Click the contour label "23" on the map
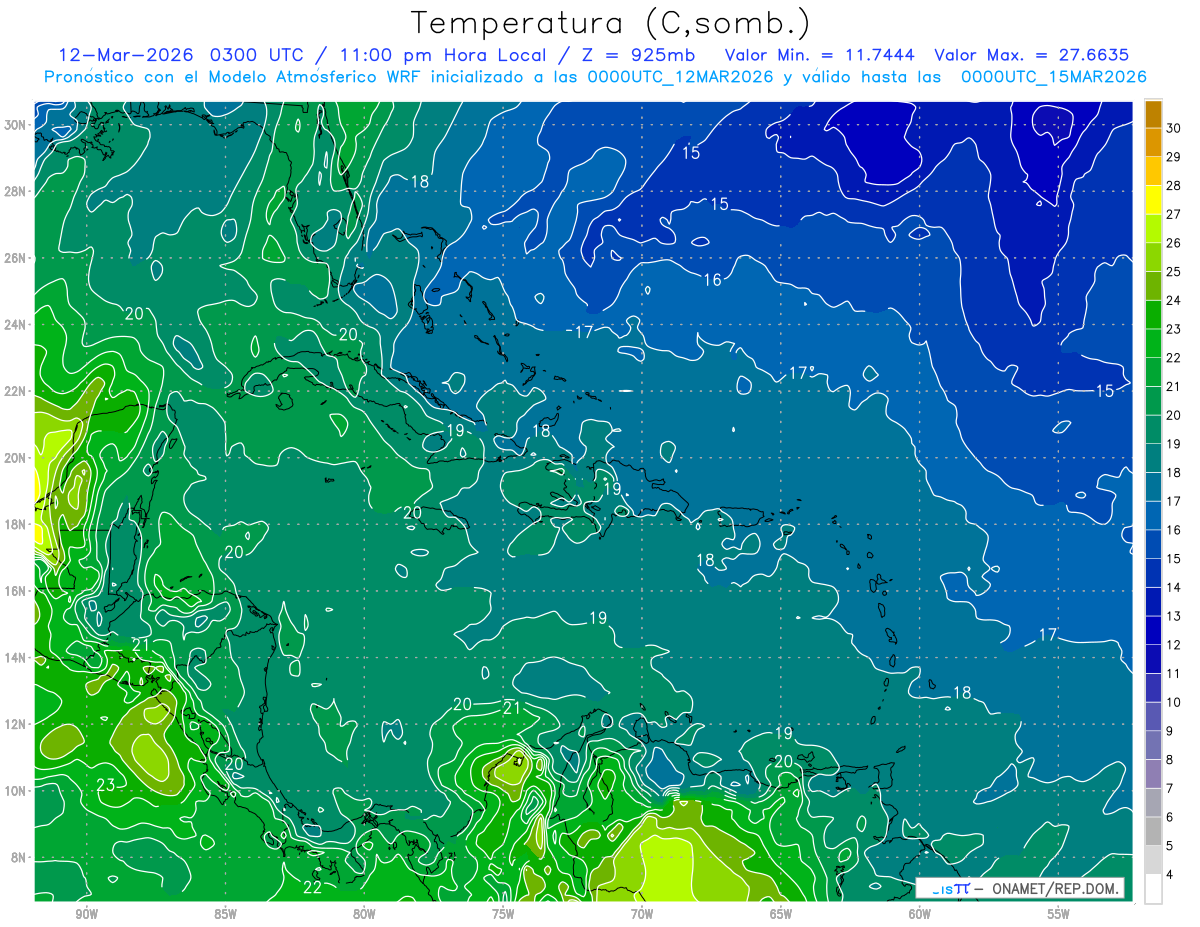Screen dimensions: 1200x927 pos(106,785)
